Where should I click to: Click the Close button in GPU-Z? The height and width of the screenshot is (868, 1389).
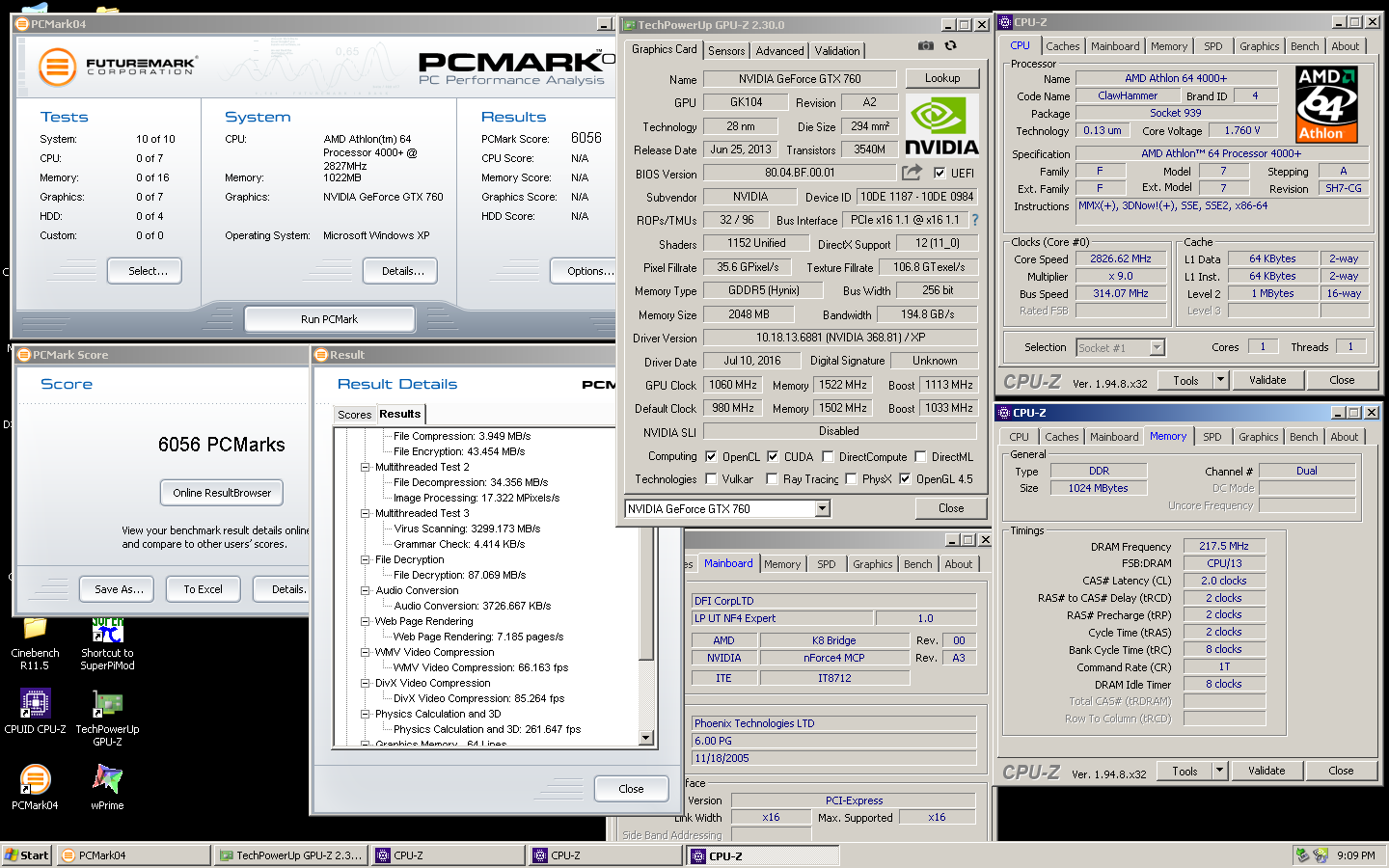coord(951,508)
